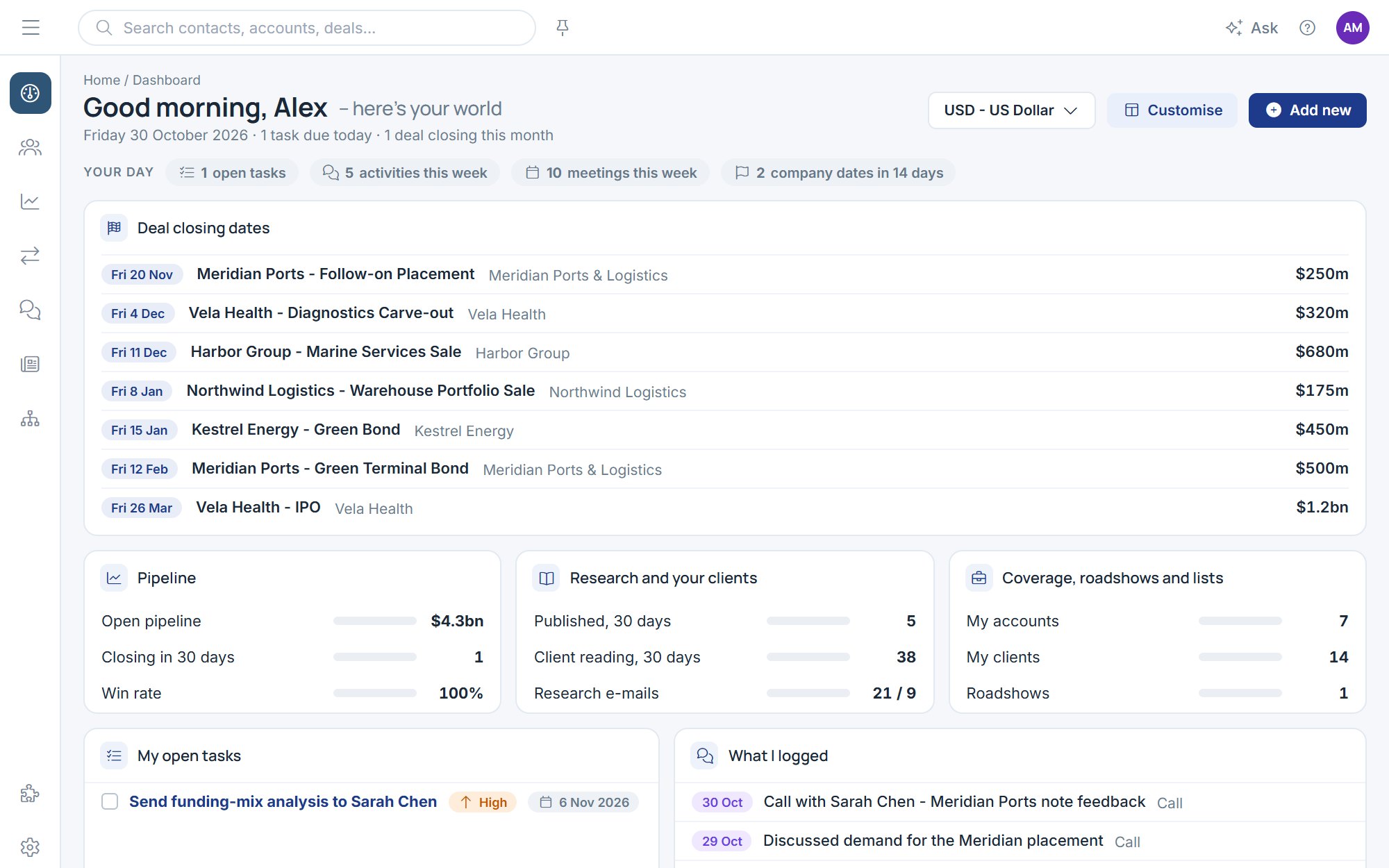Select the Dashboard sidebar icon
The image size is (1389, 868).
click(x=31, y=93)
